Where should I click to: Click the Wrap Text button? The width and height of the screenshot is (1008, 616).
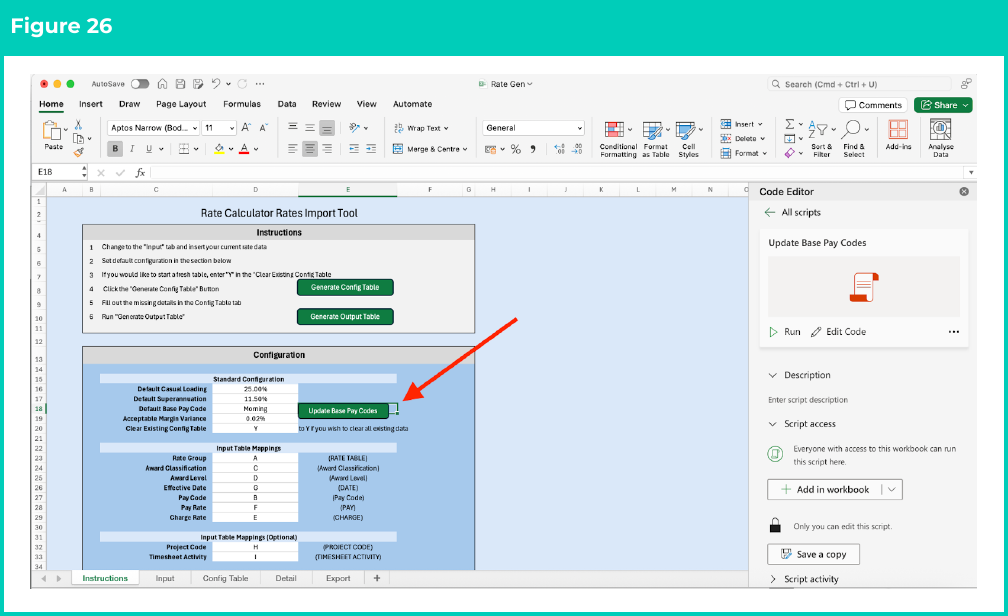point(421,128)
